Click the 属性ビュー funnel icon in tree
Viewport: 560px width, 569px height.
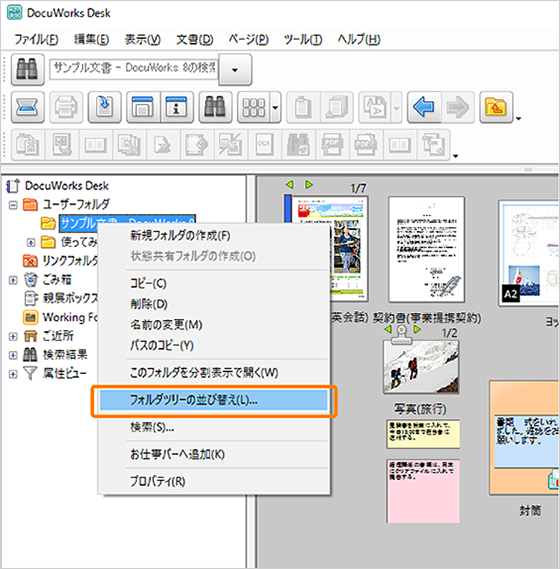tap(30, 373)
